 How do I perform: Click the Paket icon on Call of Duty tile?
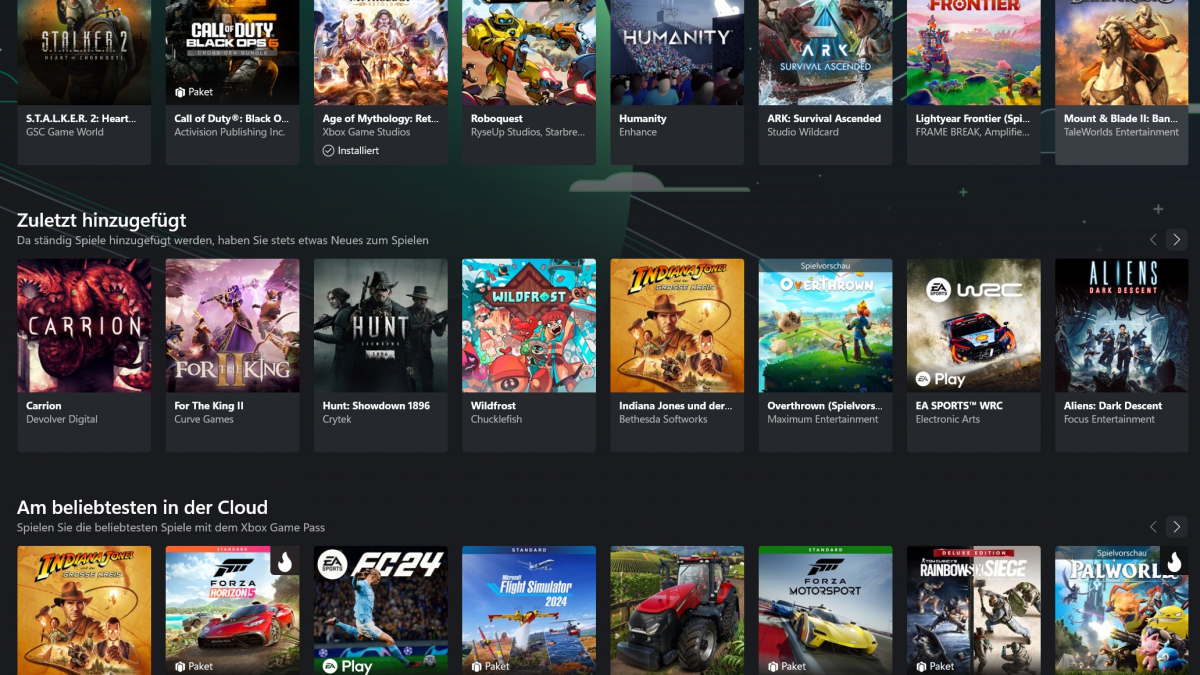[181, 92]
